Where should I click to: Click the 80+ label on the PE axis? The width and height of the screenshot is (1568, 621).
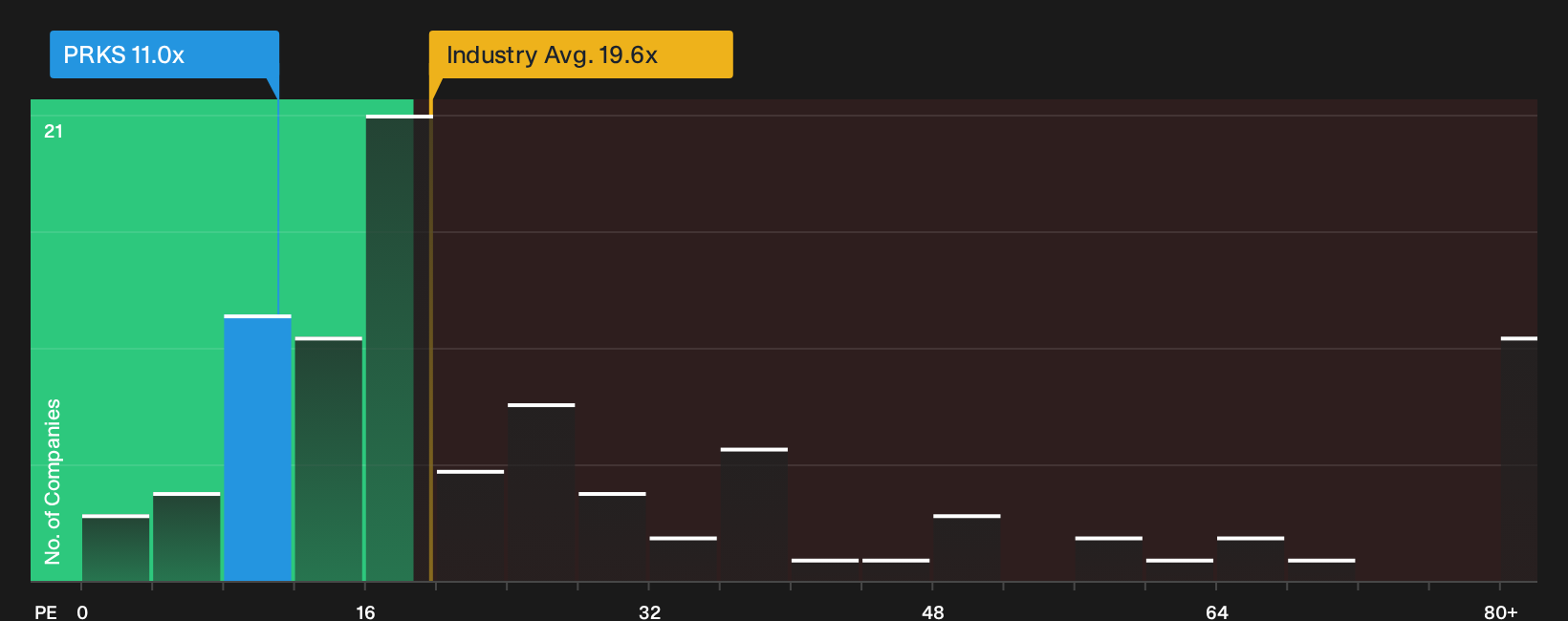click(x=1501, y=611)
